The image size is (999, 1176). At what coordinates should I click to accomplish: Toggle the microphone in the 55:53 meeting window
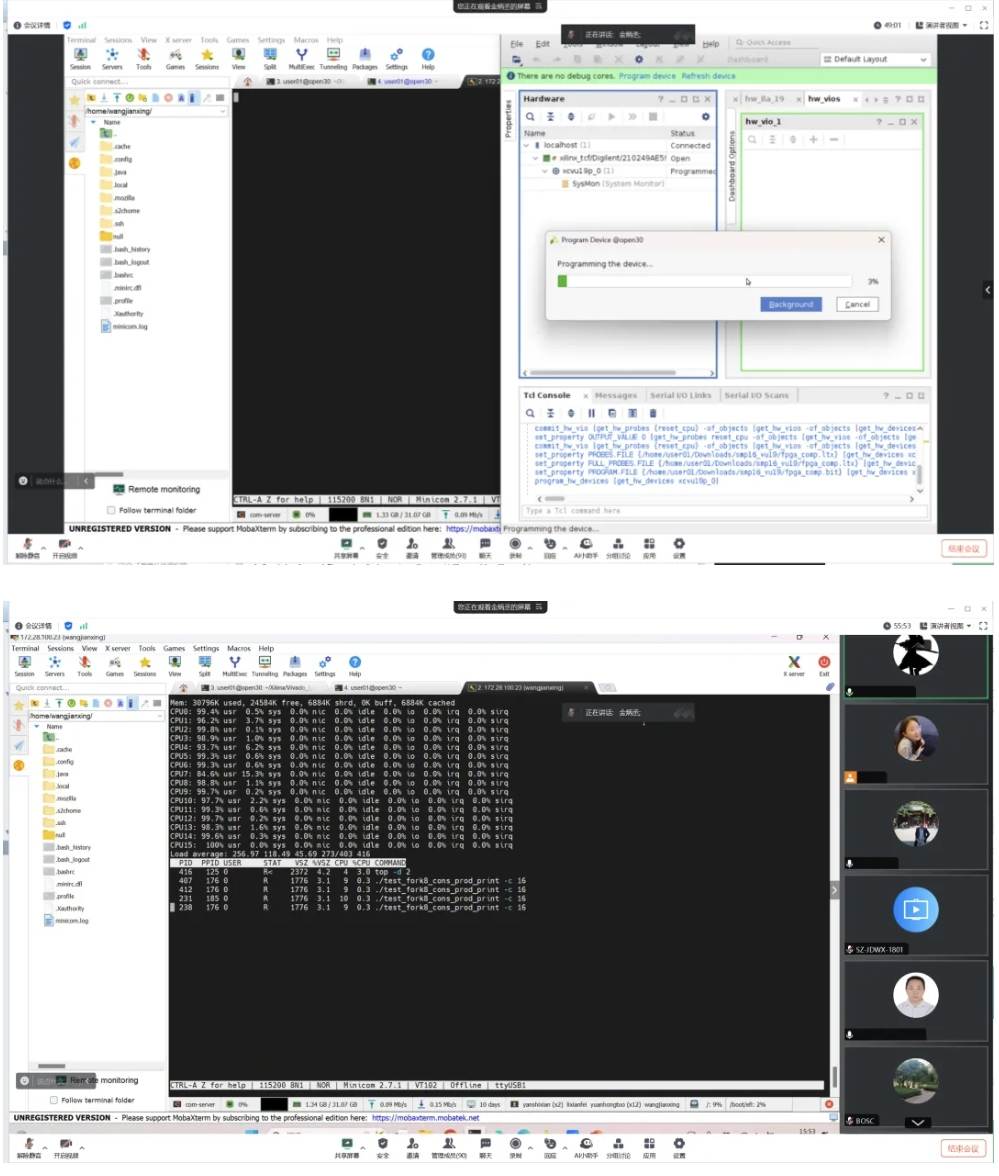coord(28,1148)
